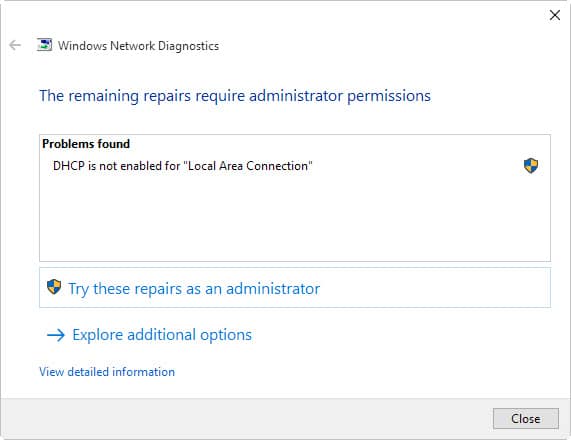Click the word "administrator" in the repairs link

tap(273, 288)
